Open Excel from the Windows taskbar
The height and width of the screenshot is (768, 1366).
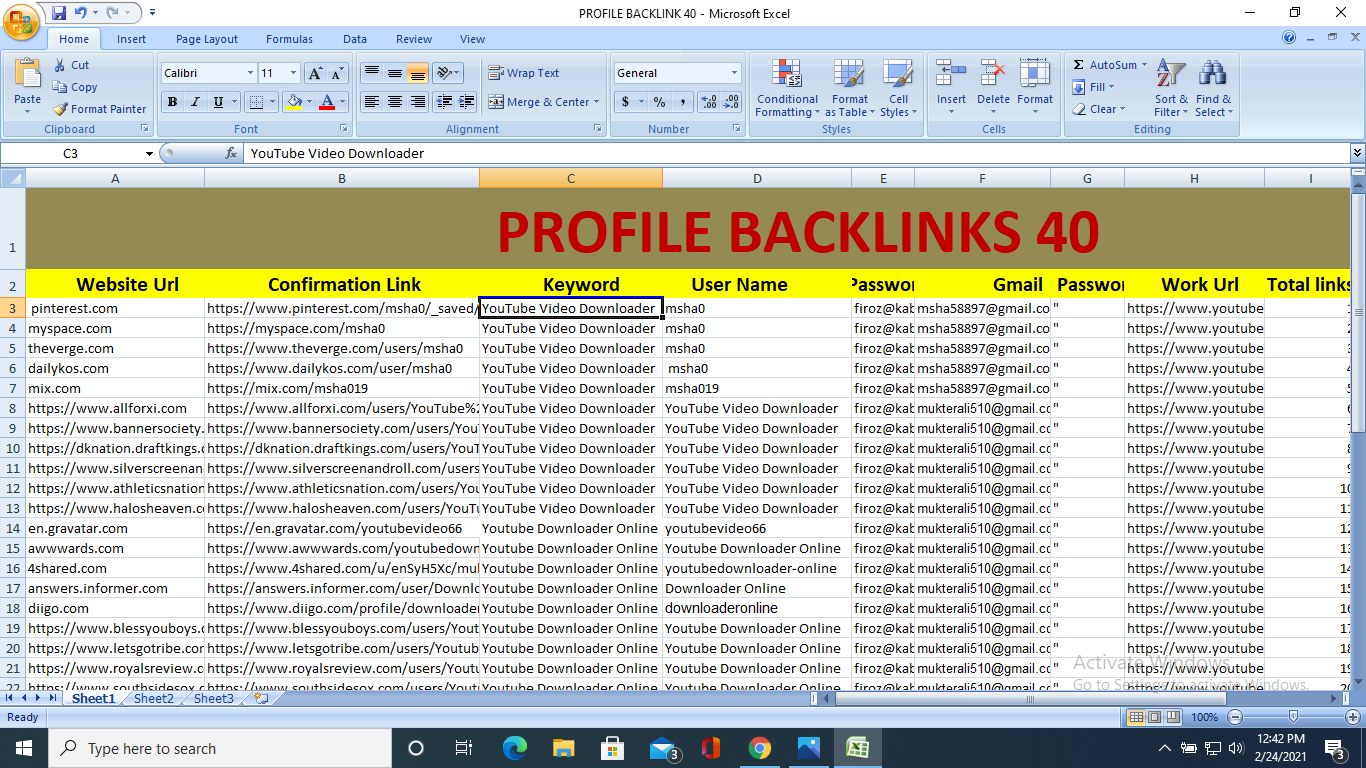pyautogui.click(x=857, y=748)
